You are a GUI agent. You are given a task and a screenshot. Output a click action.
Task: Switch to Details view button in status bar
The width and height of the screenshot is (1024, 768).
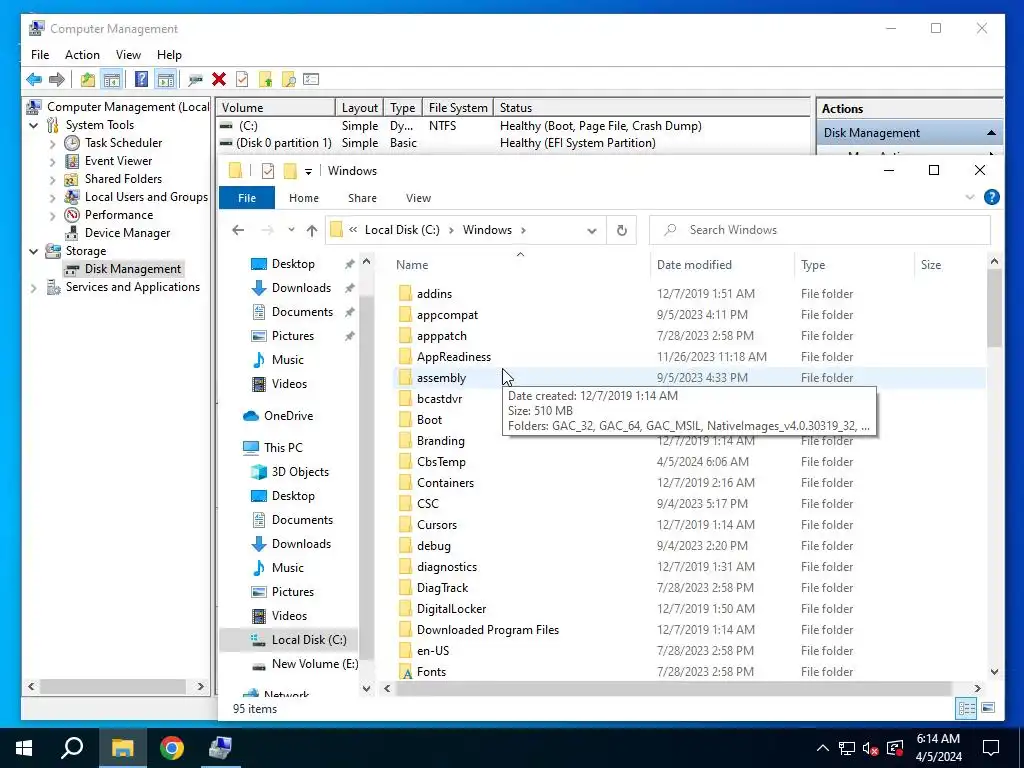967,708
